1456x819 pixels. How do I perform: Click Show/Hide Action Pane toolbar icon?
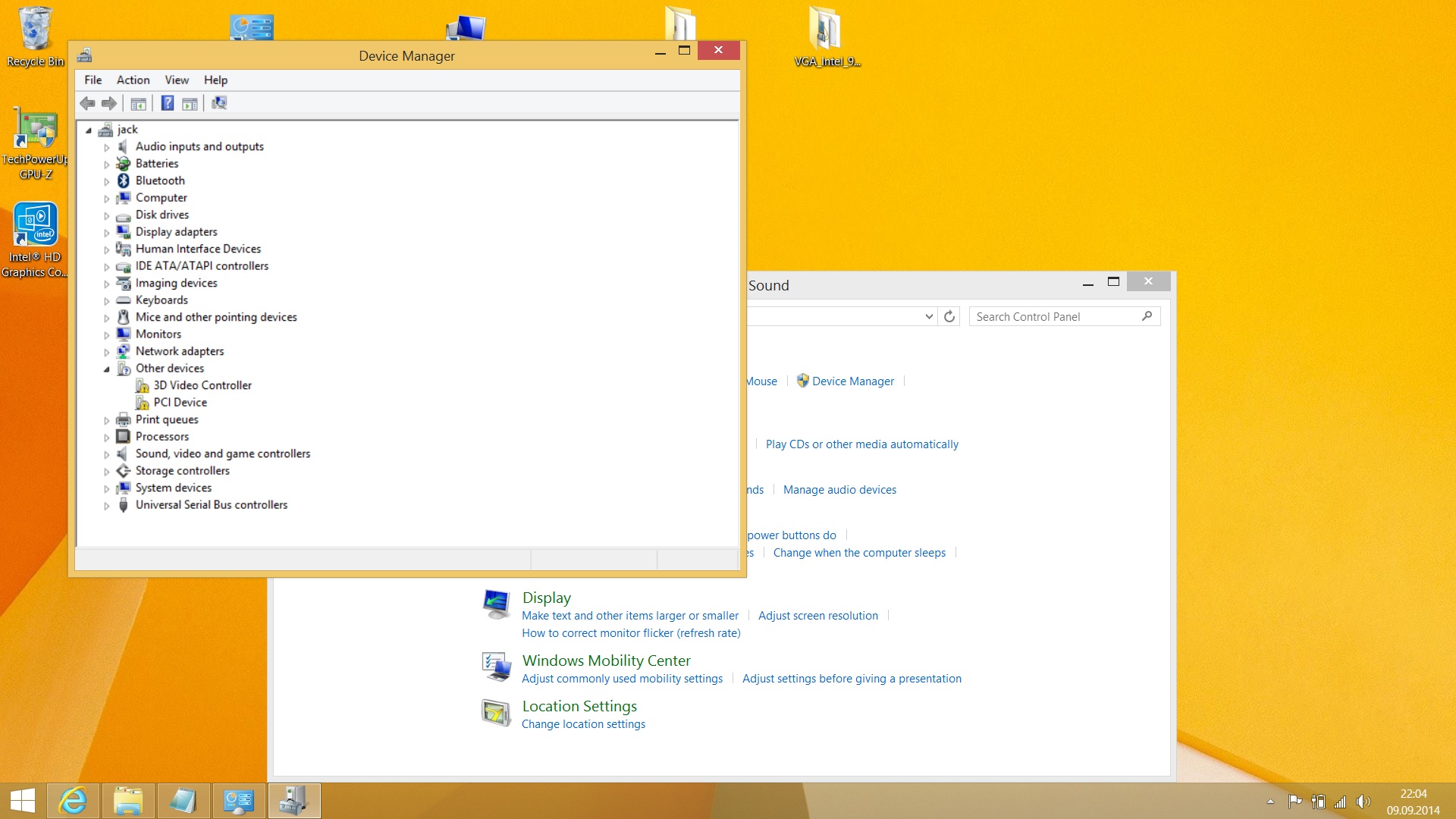(x=190, y=103)
